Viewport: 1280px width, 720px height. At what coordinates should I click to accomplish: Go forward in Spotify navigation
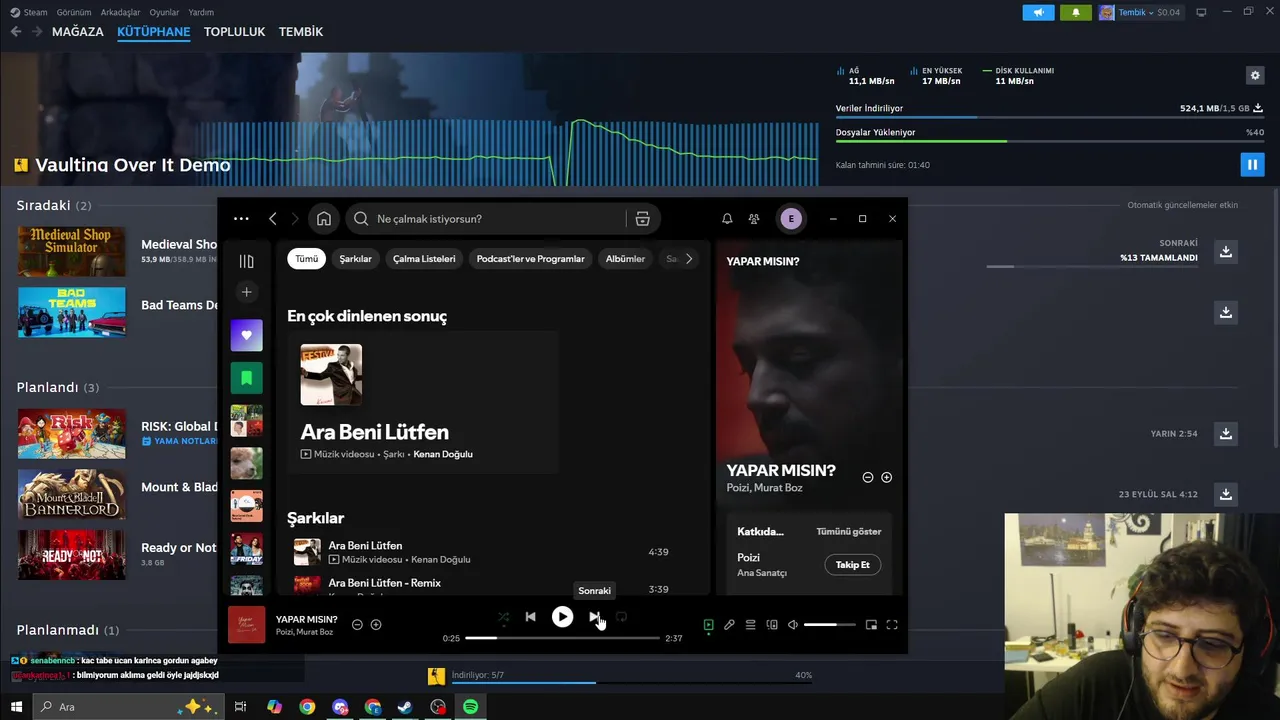pyautogui.click(x=295, y=219)
